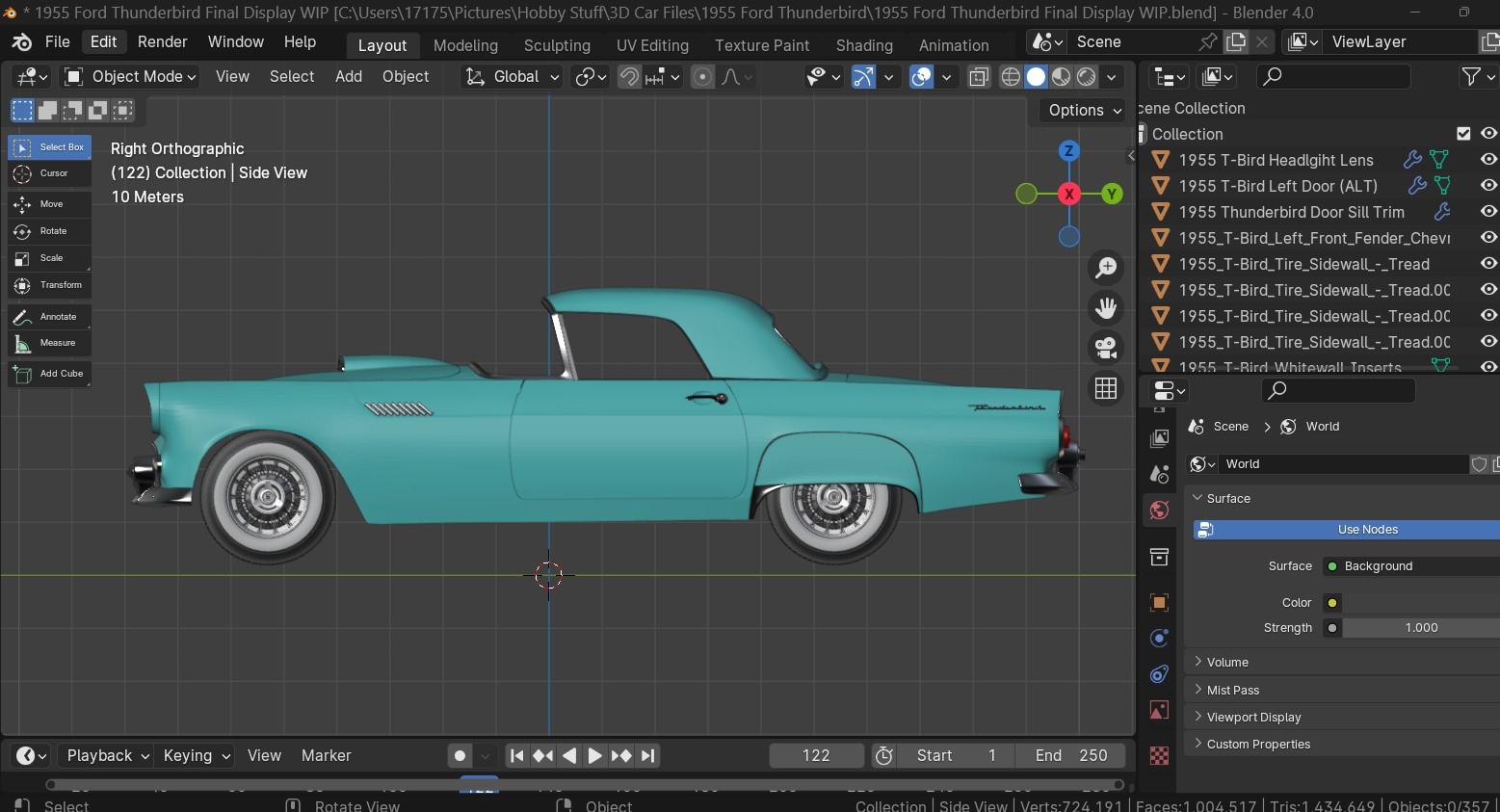Open the Playback dropdown in timeline

[x=105, y=756]
